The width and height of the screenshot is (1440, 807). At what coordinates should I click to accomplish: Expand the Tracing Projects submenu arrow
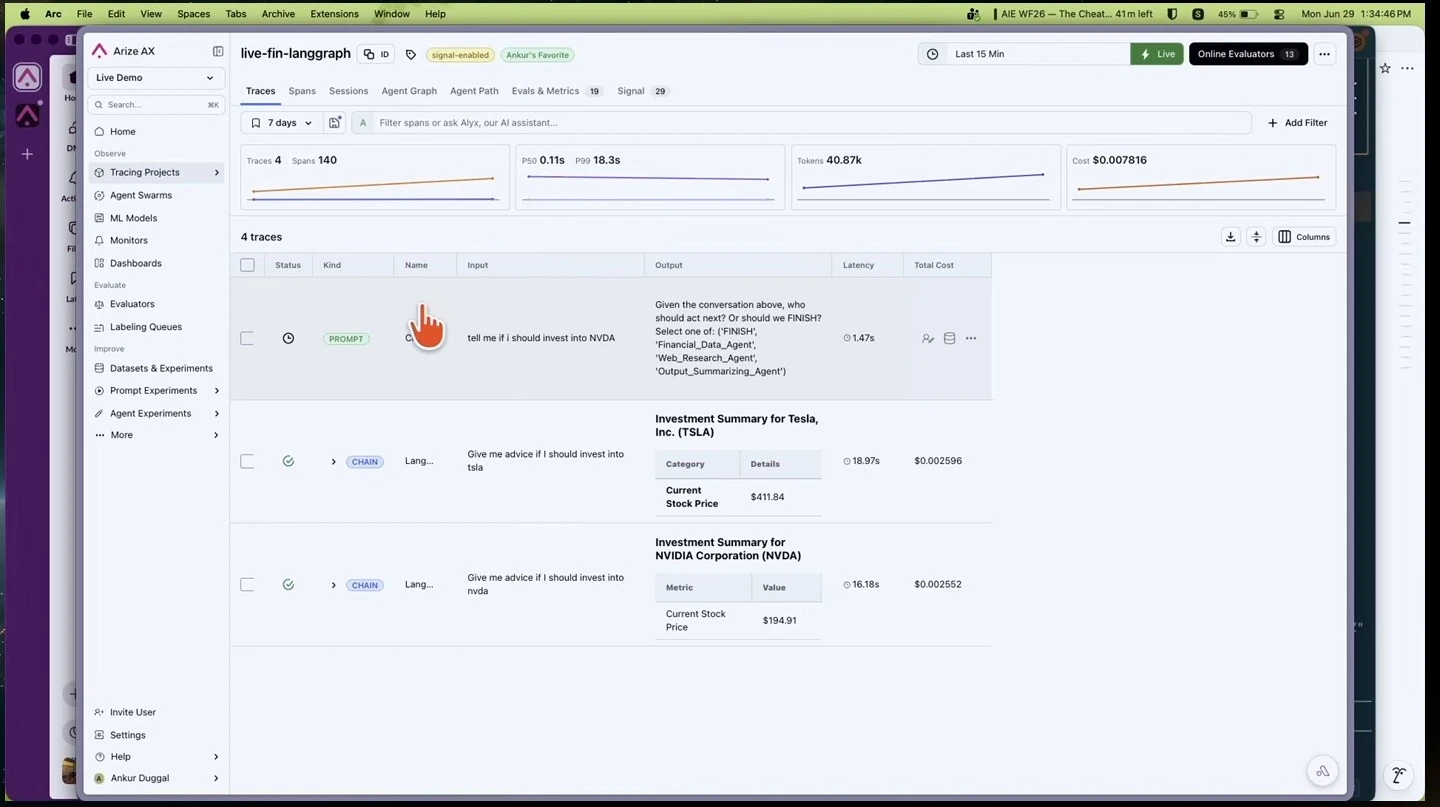216,173
